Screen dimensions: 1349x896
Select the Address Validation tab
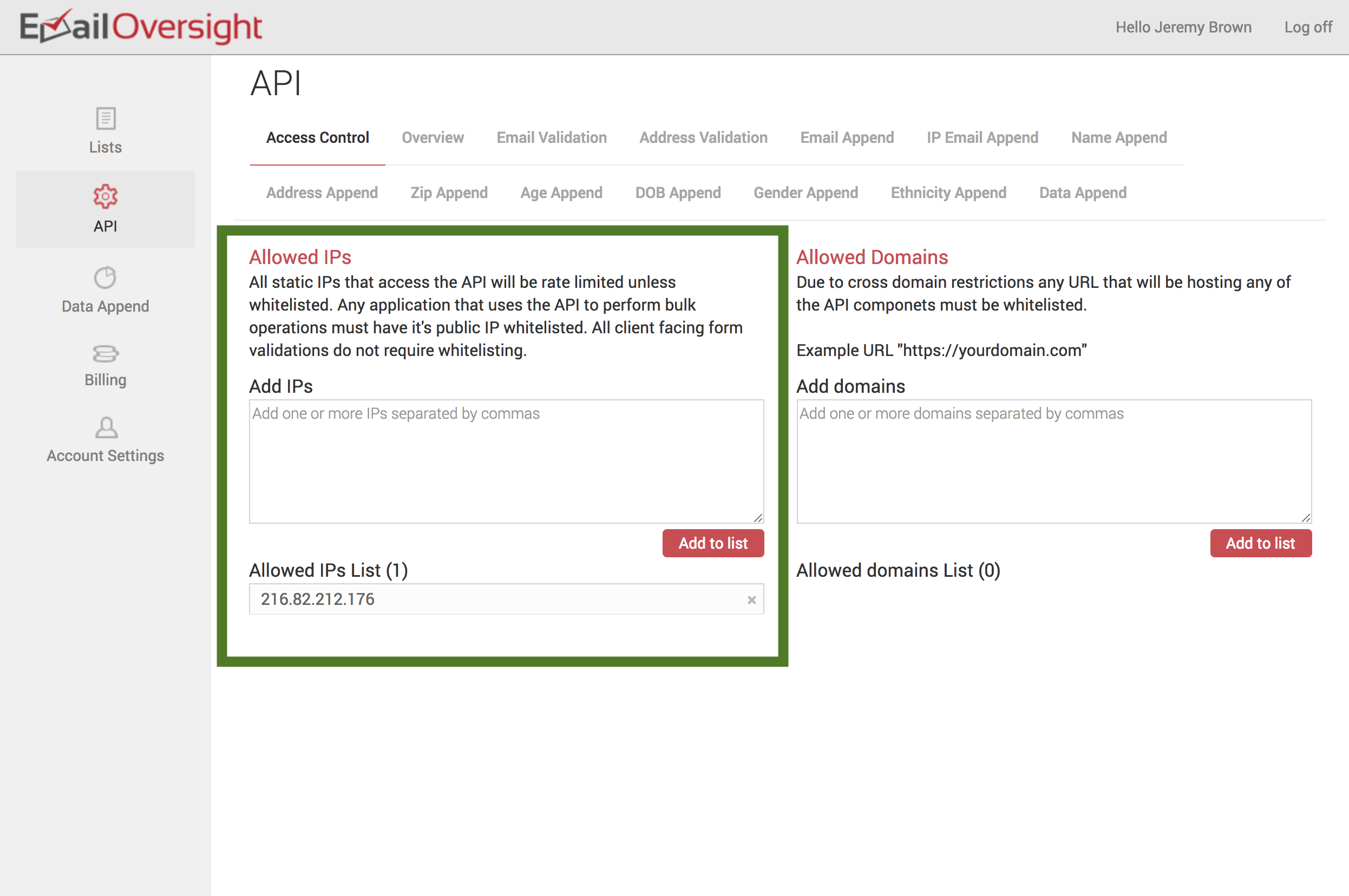tap(703, 138)
